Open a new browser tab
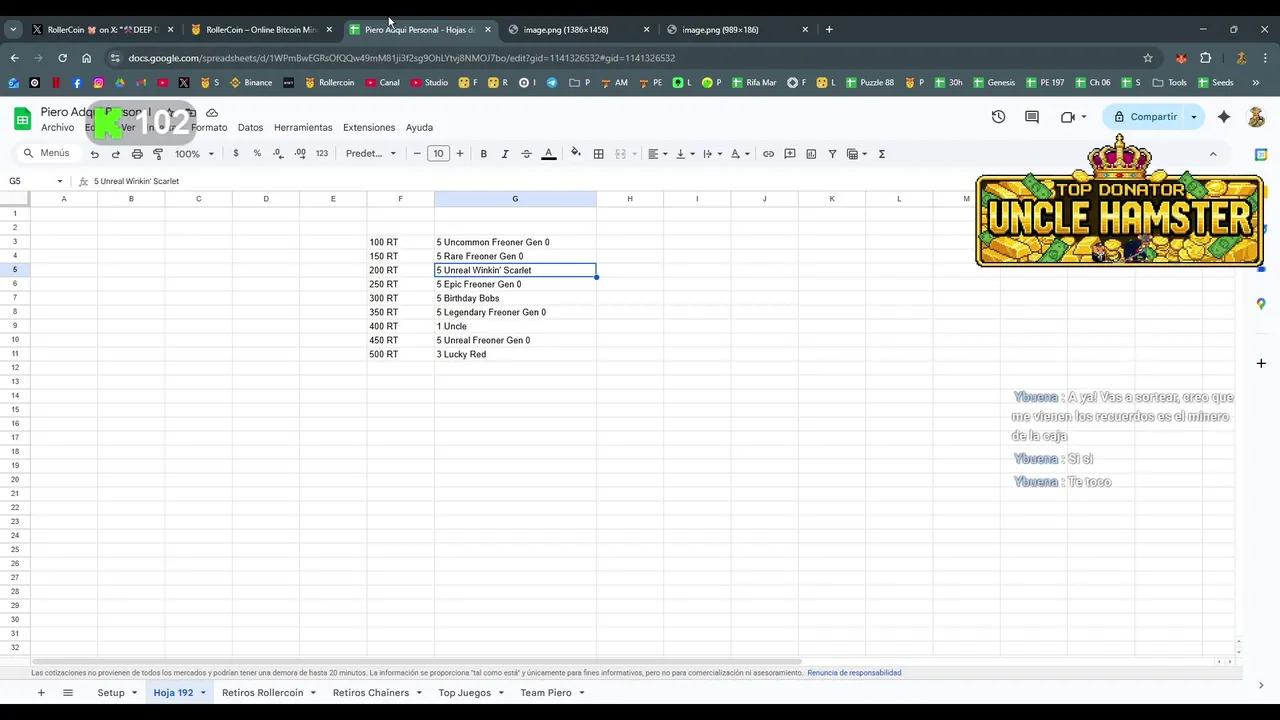The width and height of the screenshot is (1280, 720). click(829, 30)
